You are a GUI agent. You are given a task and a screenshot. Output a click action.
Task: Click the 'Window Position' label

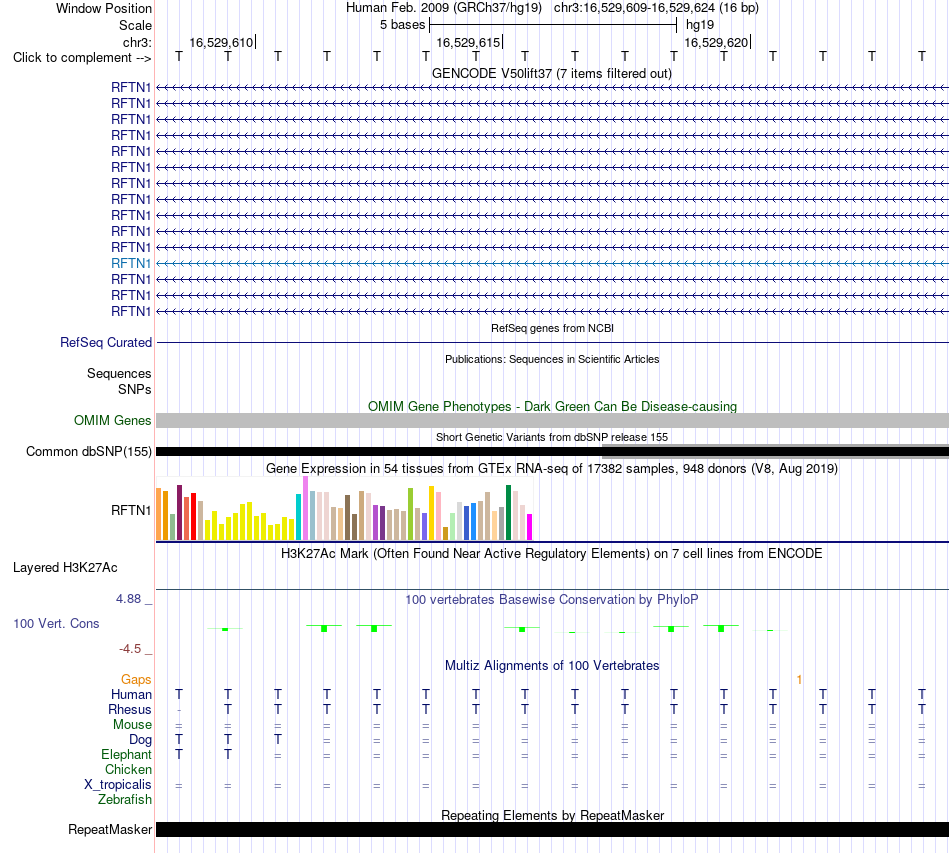click(x=104, y=8)
